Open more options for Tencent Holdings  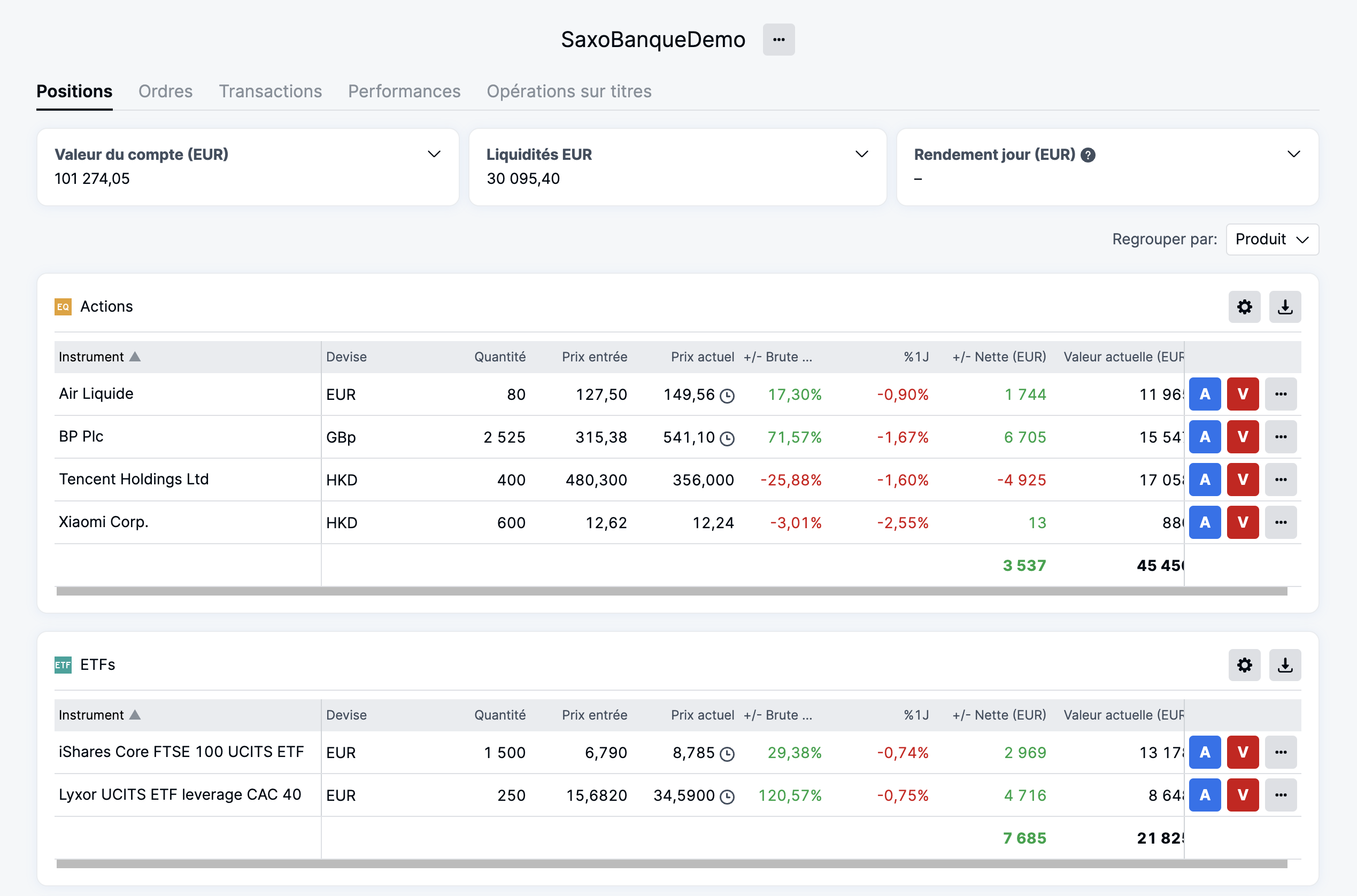[x=1281, y=480]
